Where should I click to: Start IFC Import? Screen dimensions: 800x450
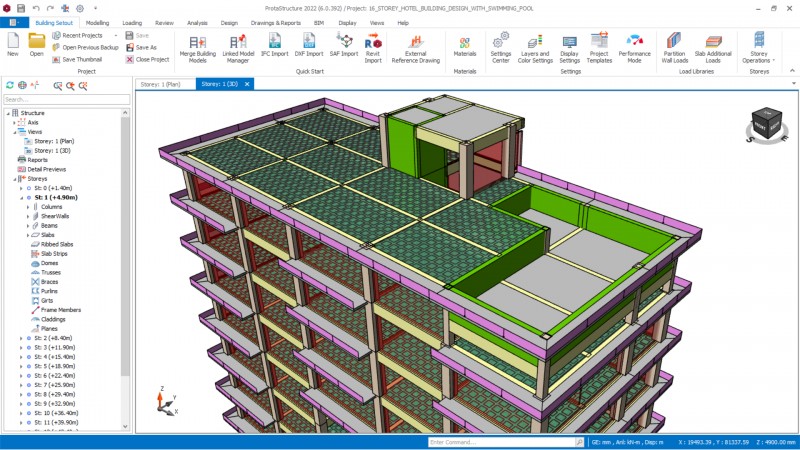[x=274, y=45]
